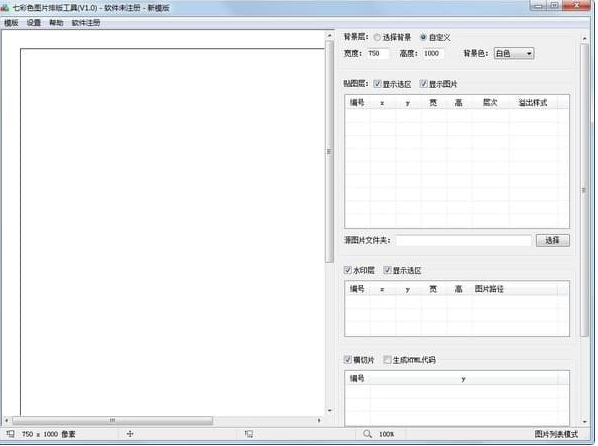Click the 选择 folder button

[x=553, y=240]
